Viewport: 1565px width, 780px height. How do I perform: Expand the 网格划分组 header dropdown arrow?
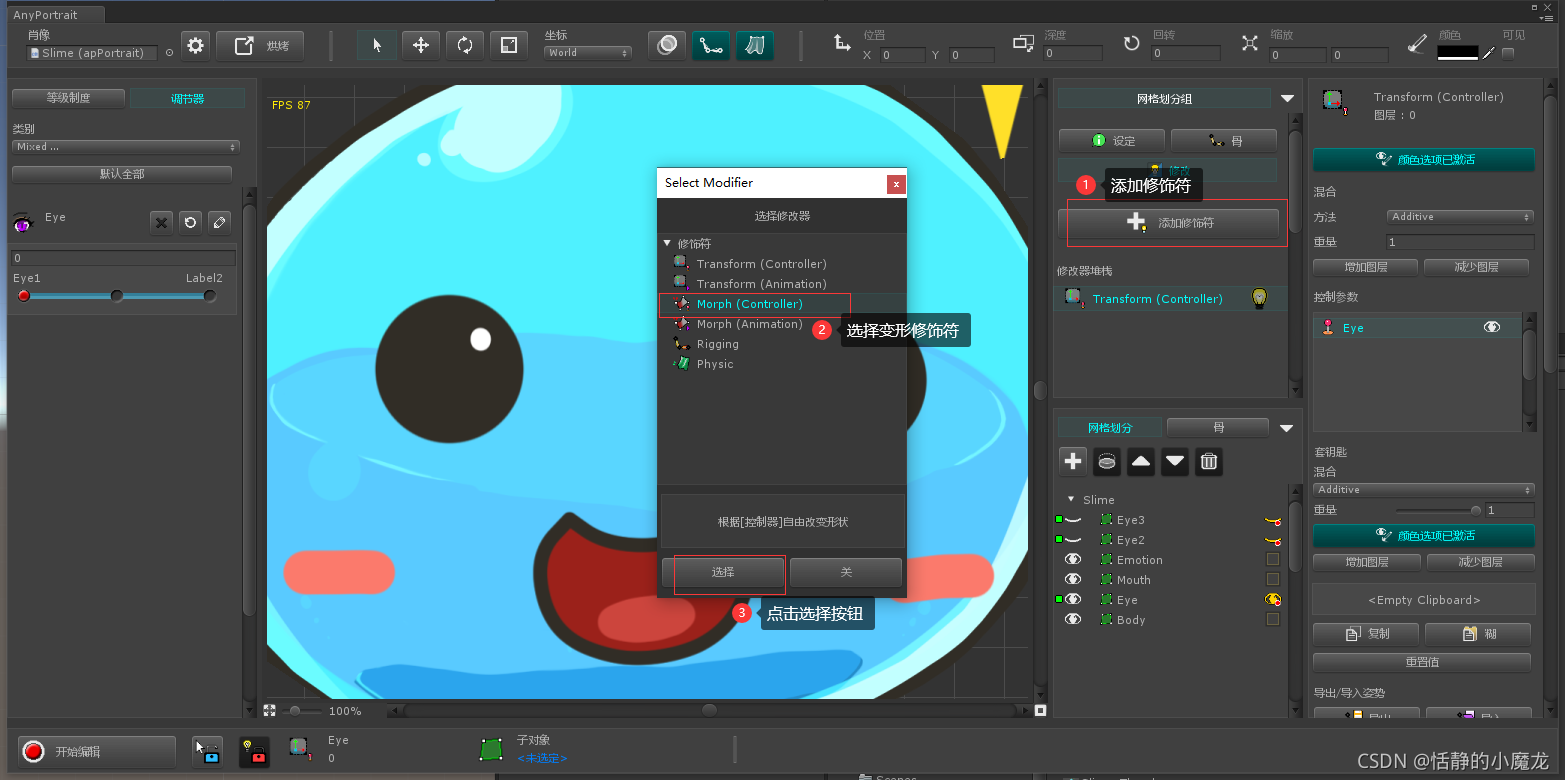[1287, 99]
